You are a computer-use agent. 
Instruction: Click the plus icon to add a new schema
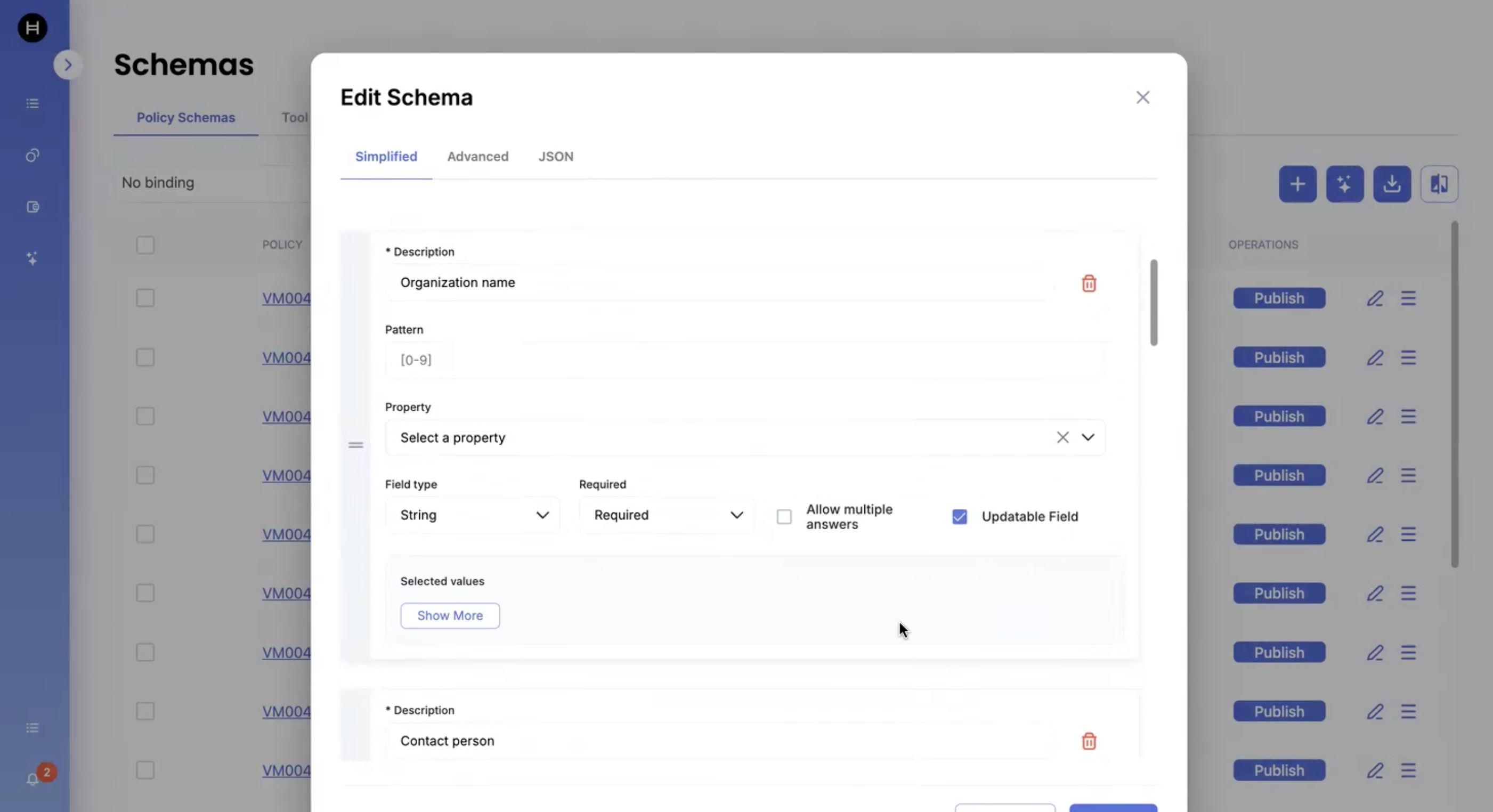[1297, 184]
